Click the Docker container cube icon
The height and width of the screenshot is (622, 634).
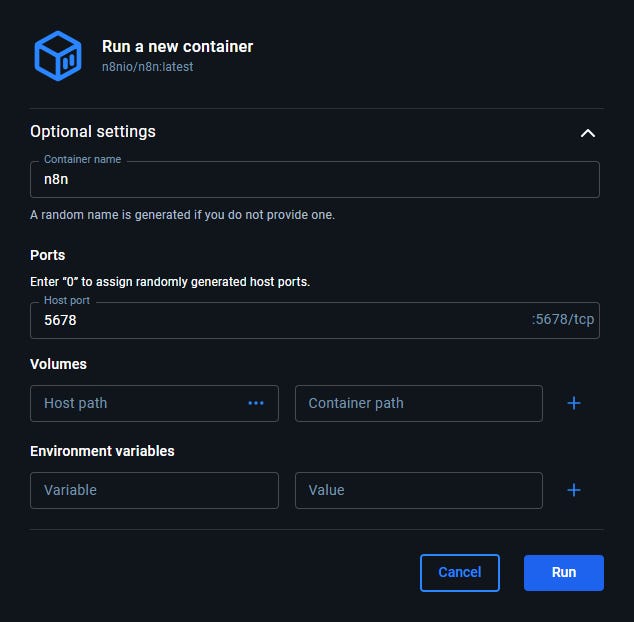[x=58, y=56]
